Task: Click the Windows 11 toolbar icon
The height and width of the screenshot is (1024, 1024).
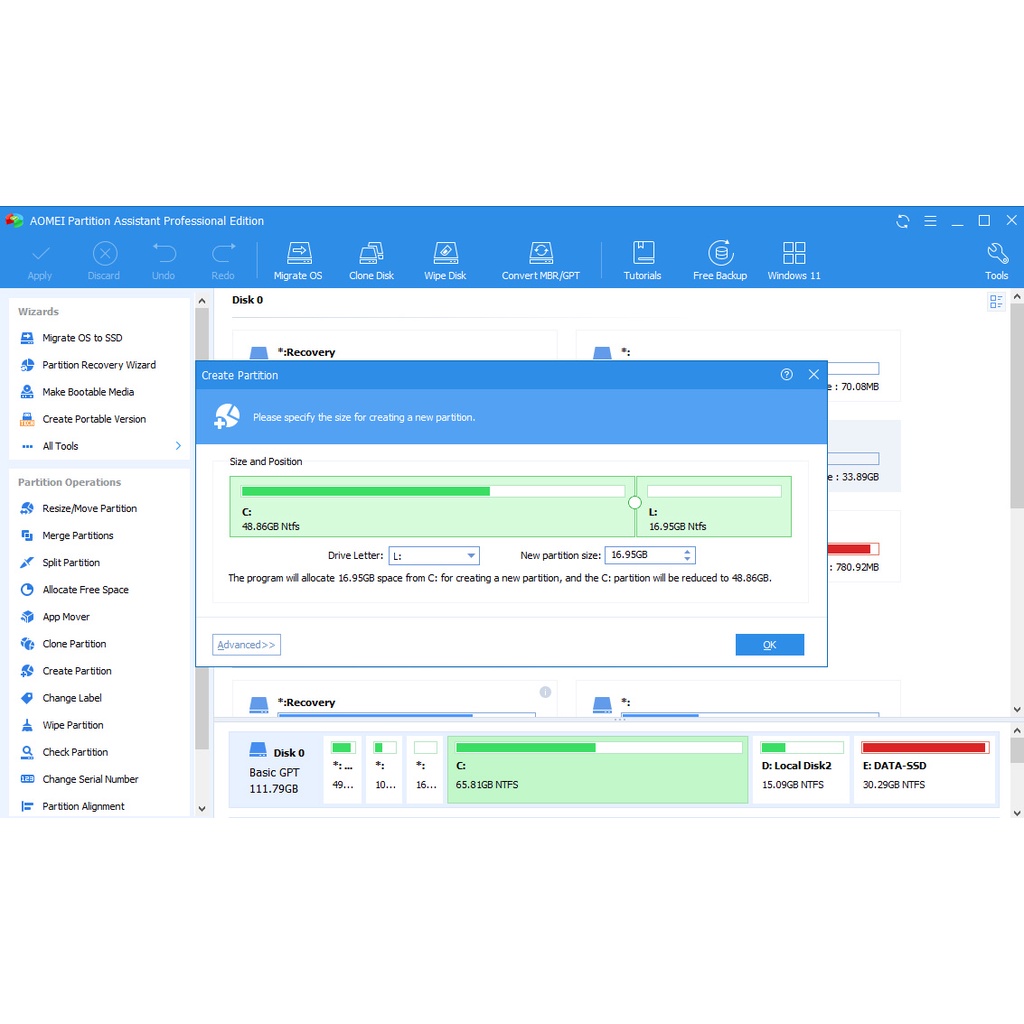Action: click(793, 261)
